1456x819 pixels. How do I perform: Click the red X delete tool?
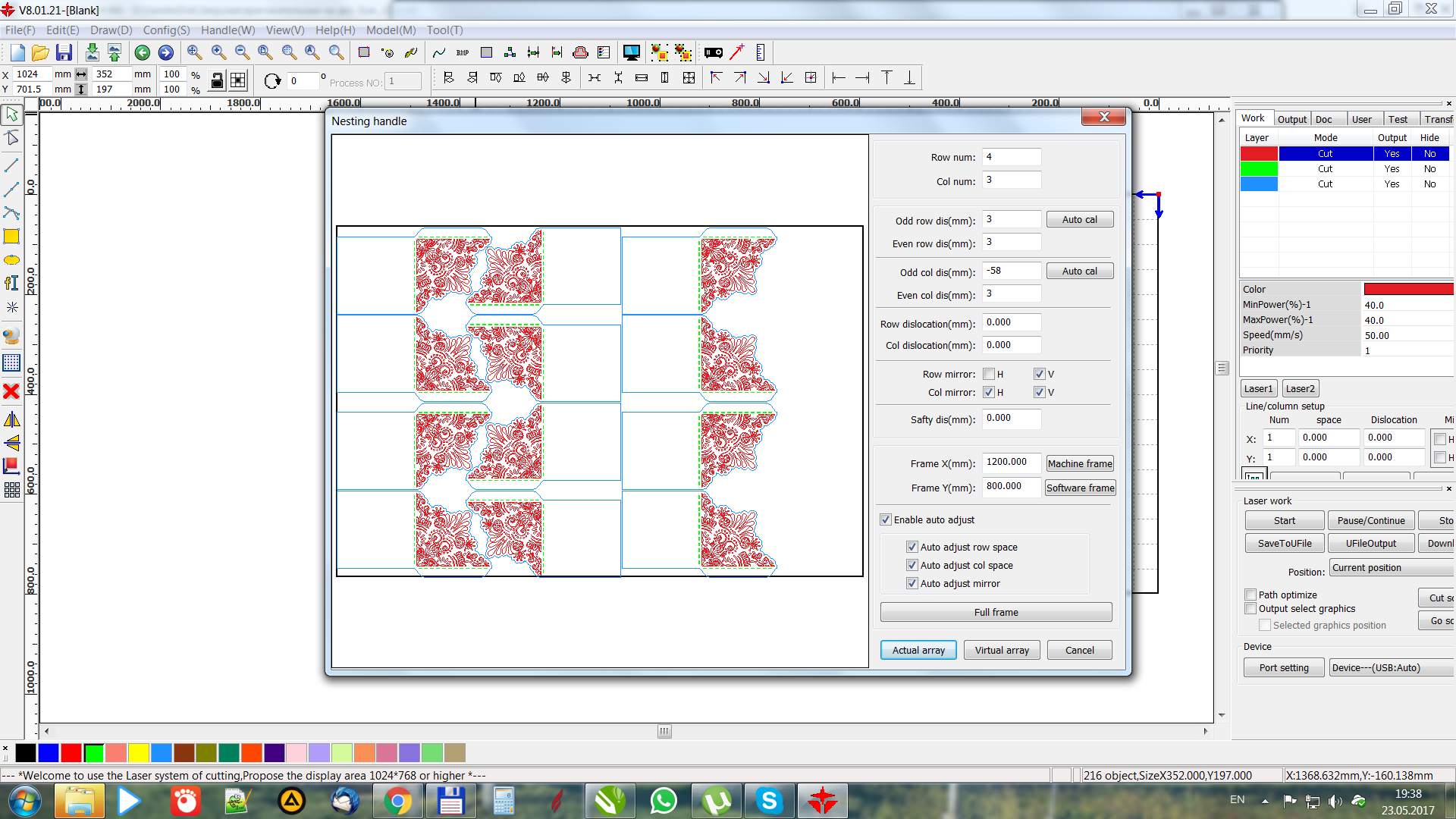11,391
